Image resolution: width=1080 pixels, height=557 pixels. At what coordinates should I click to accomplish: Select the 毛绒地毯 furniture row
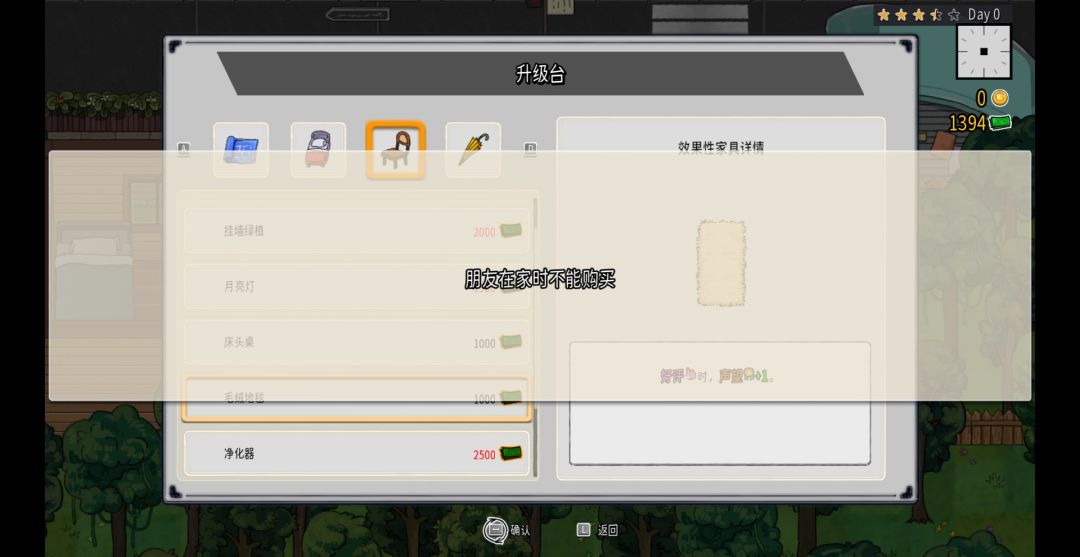point(357,399)
